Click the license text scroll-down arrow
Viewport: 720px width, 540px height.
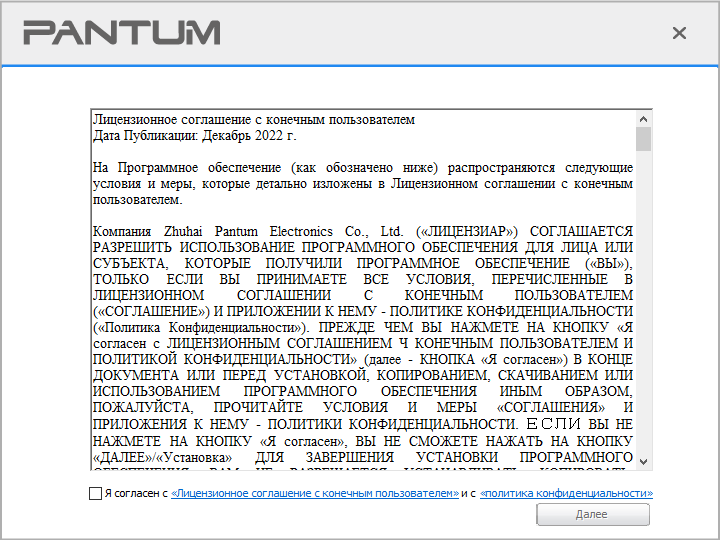tap(643, 461)
